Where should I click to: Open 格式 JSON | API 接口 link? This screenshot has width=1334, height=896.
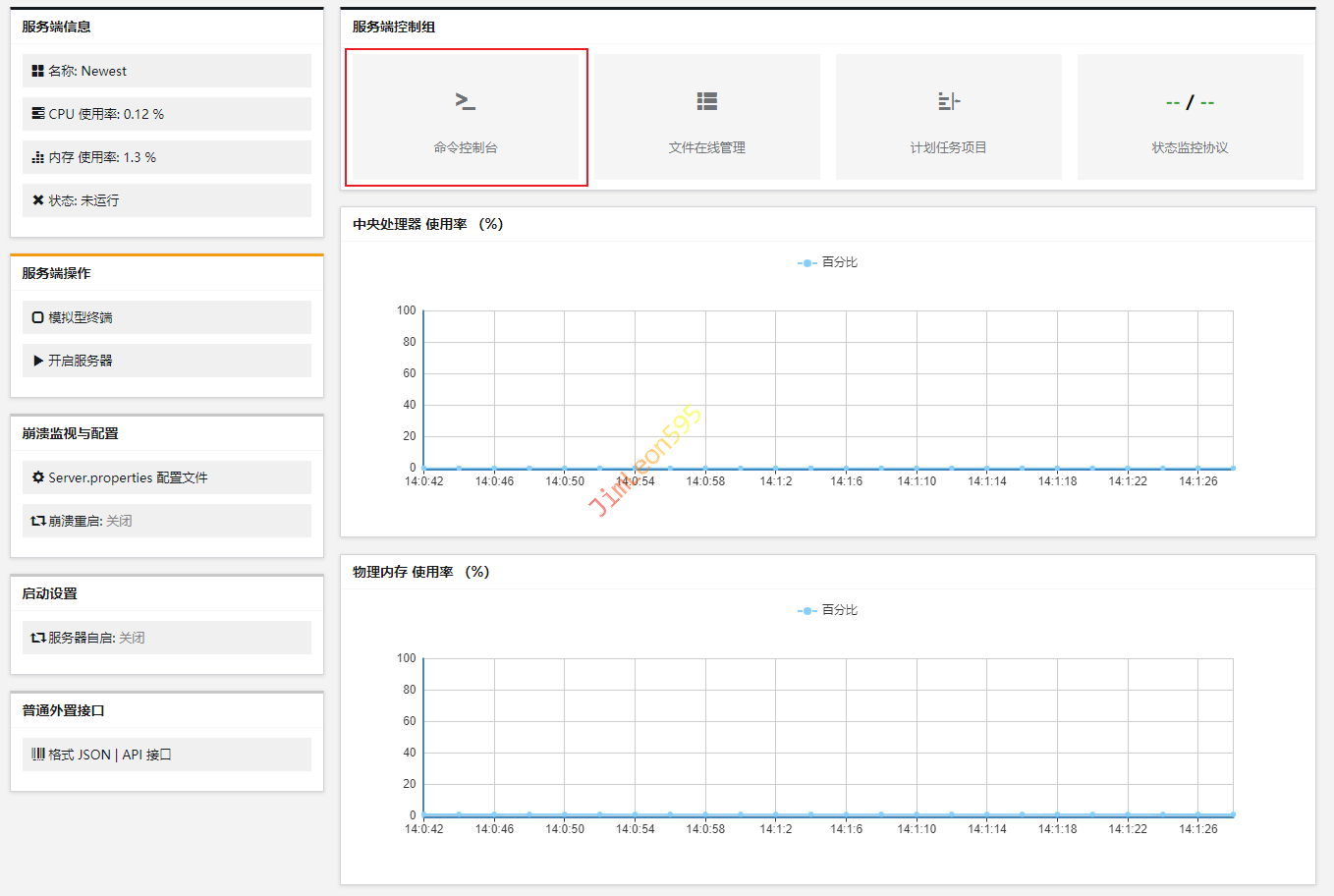tap(166, 755)
